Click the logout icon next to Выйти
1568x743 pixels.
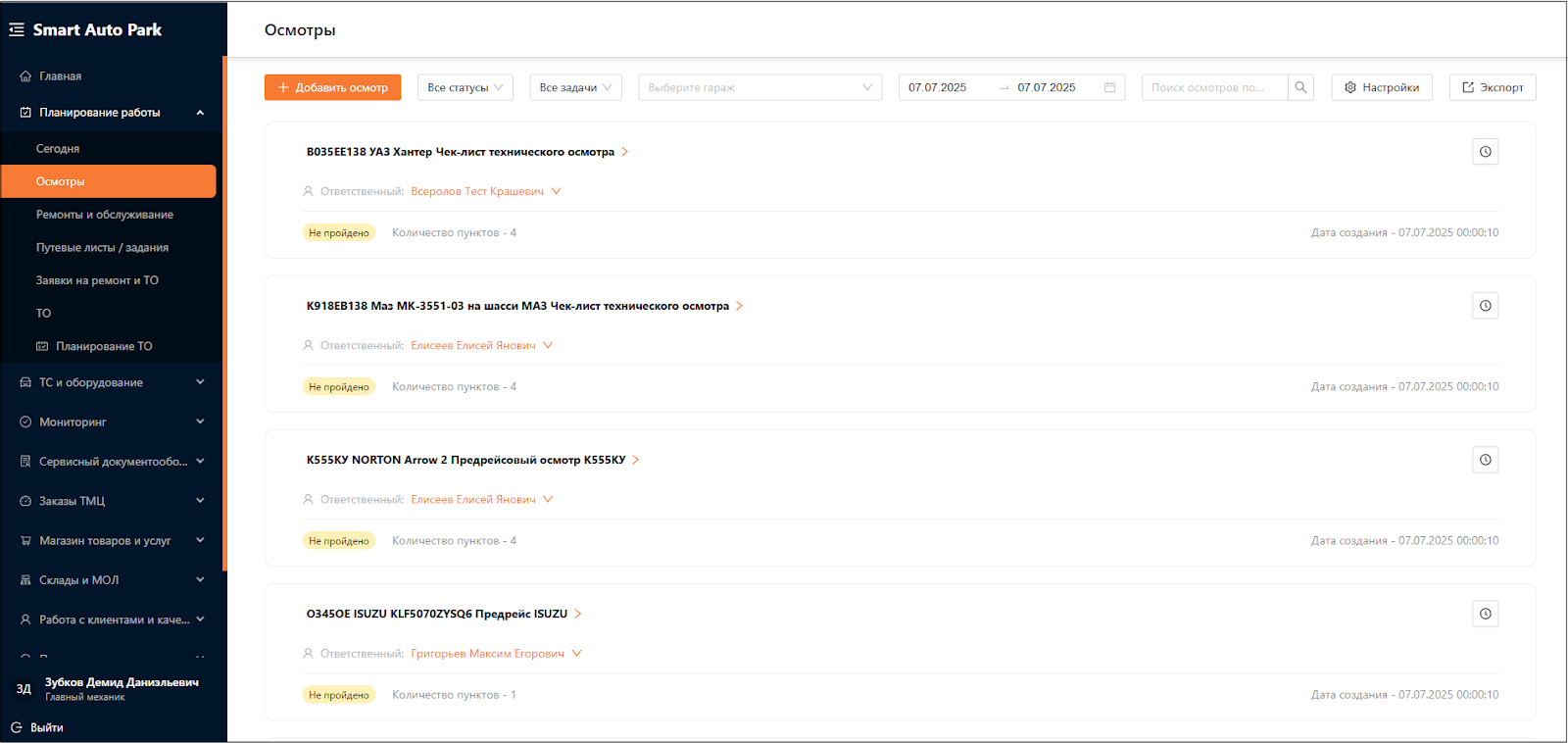pyautogui.click(x=17, y=727)
